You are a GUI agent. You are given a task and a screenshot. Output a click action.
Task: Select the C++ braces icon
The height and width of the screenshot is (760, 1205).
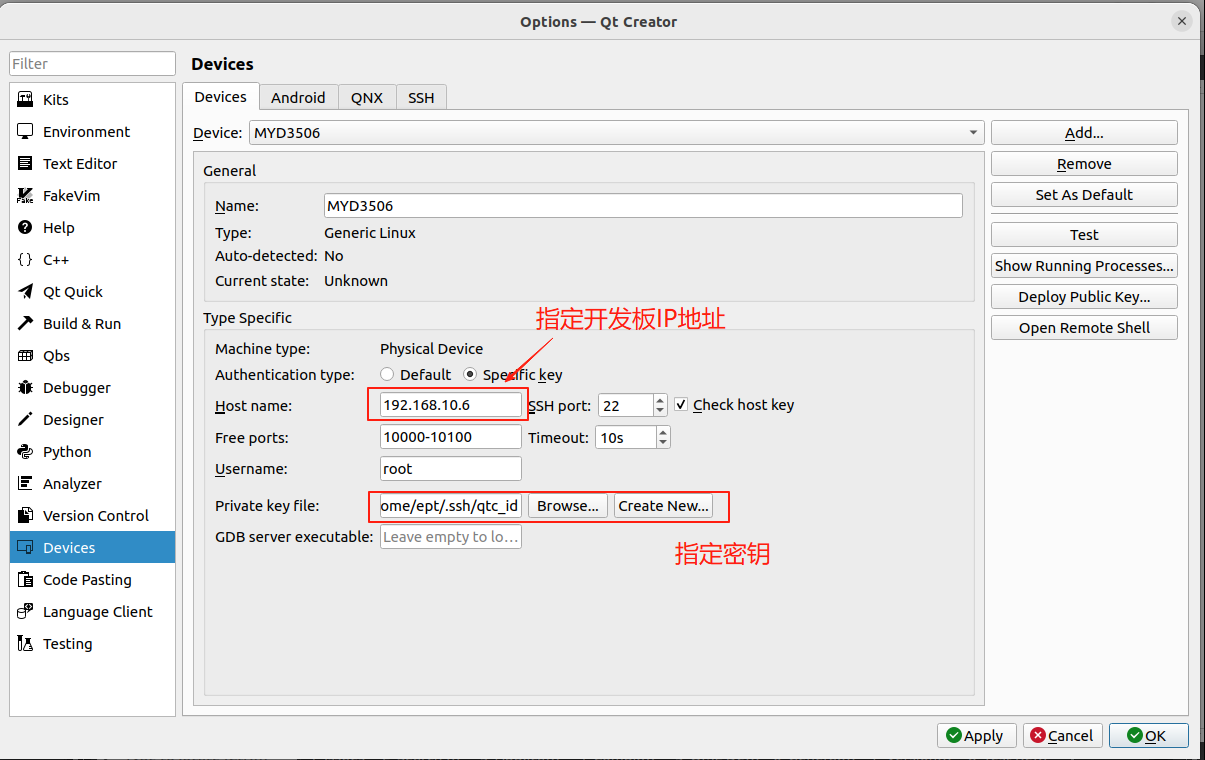click(x=25, y=260)
